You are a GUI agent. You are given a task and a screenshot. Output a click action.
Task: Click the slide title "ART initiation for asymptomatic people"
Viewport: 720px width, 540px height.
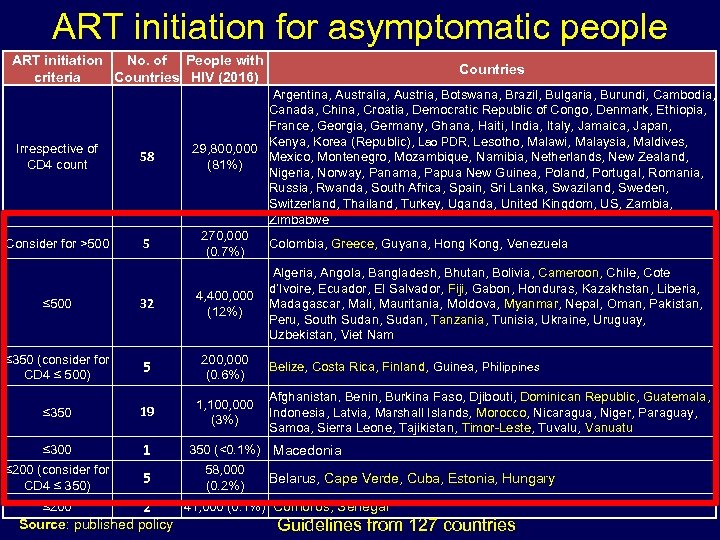pyautogui.click(x=360, y=27)
